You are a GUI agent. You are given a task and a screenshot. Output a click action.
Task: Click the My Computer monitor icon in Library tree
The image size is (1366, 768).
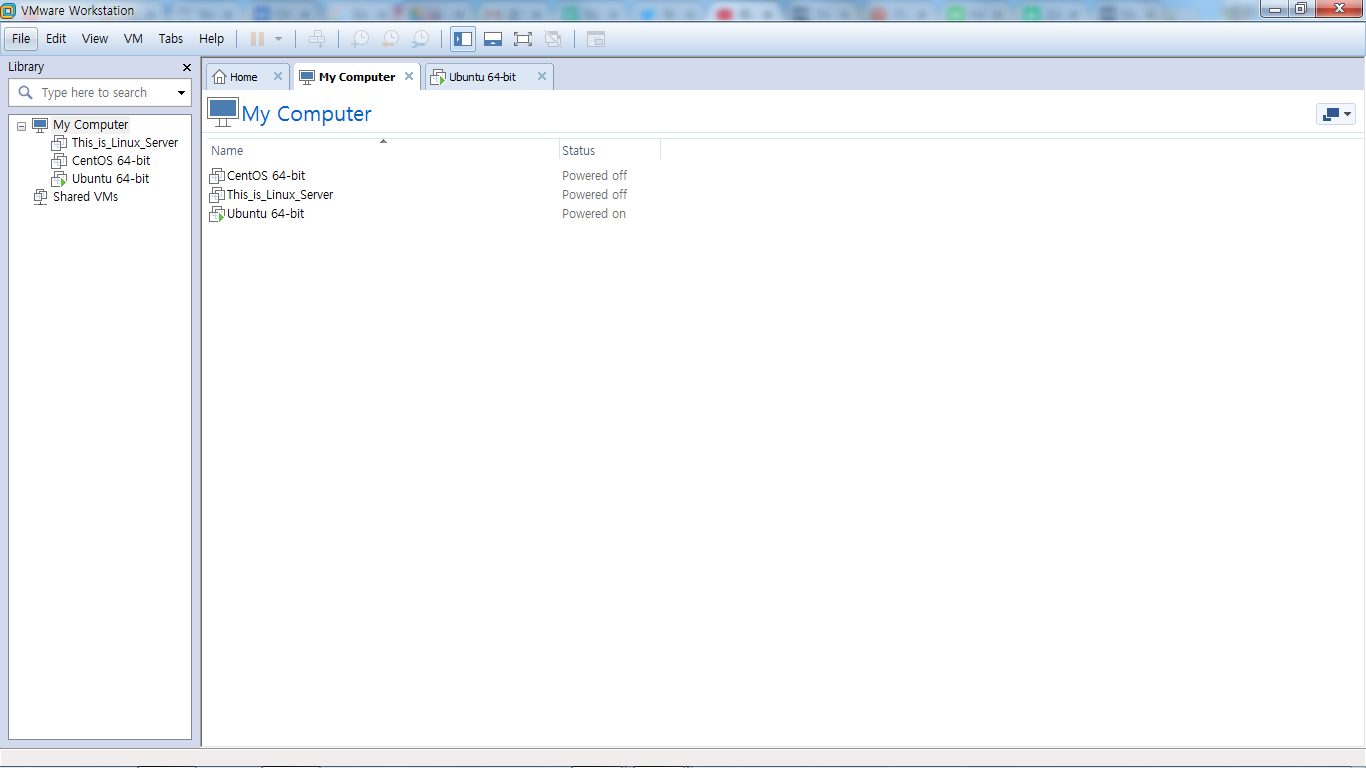click(40, 125)
